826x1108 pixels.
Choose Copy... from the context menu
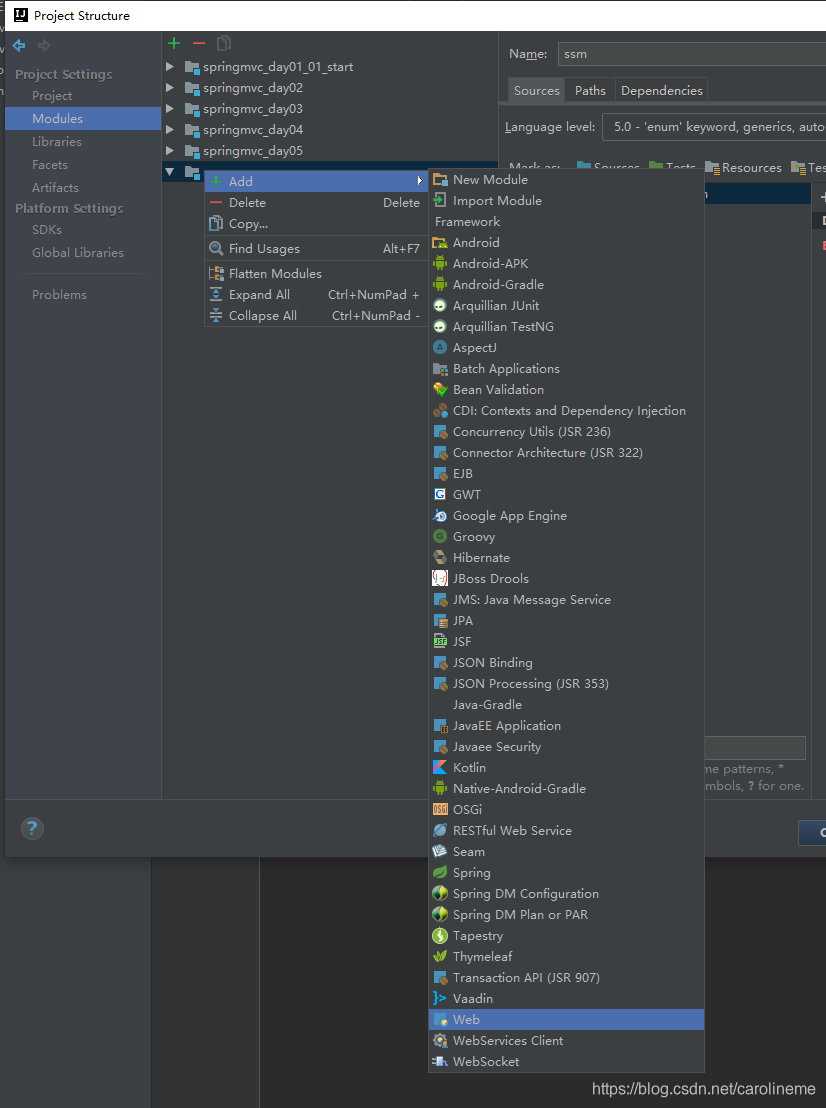click(317, 224)
